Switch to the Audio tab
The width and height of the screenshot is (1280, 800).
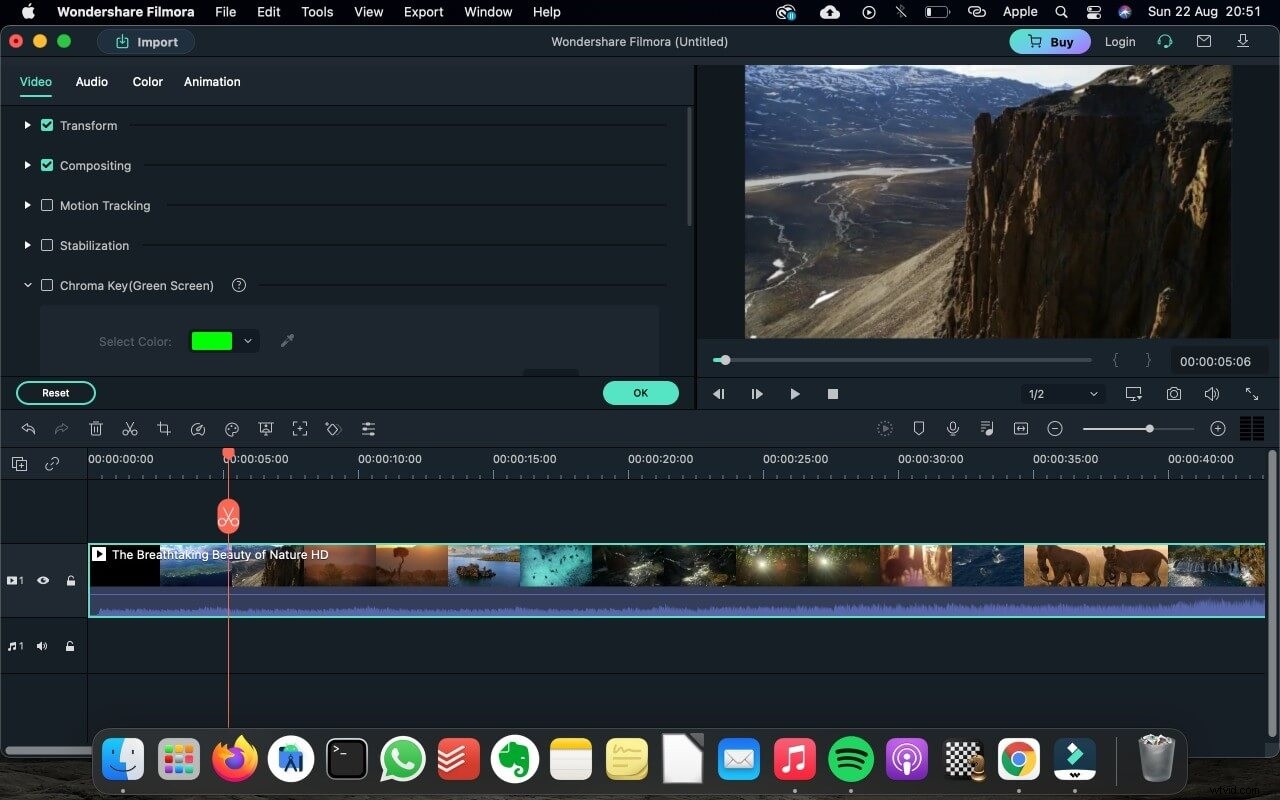(91, 82)
